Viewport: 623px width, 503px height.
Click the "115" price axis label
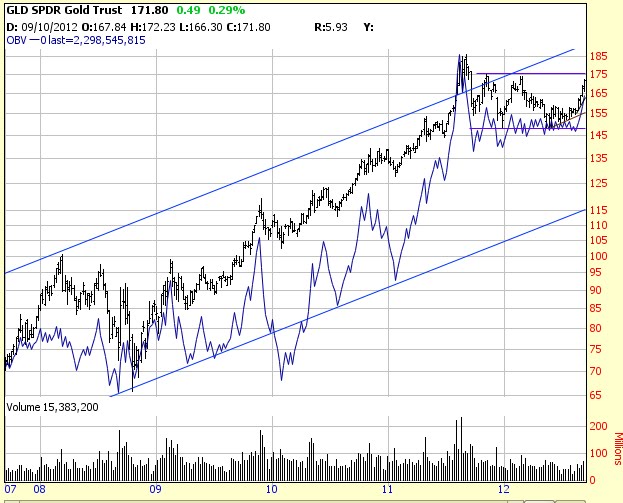click(598, 210)
